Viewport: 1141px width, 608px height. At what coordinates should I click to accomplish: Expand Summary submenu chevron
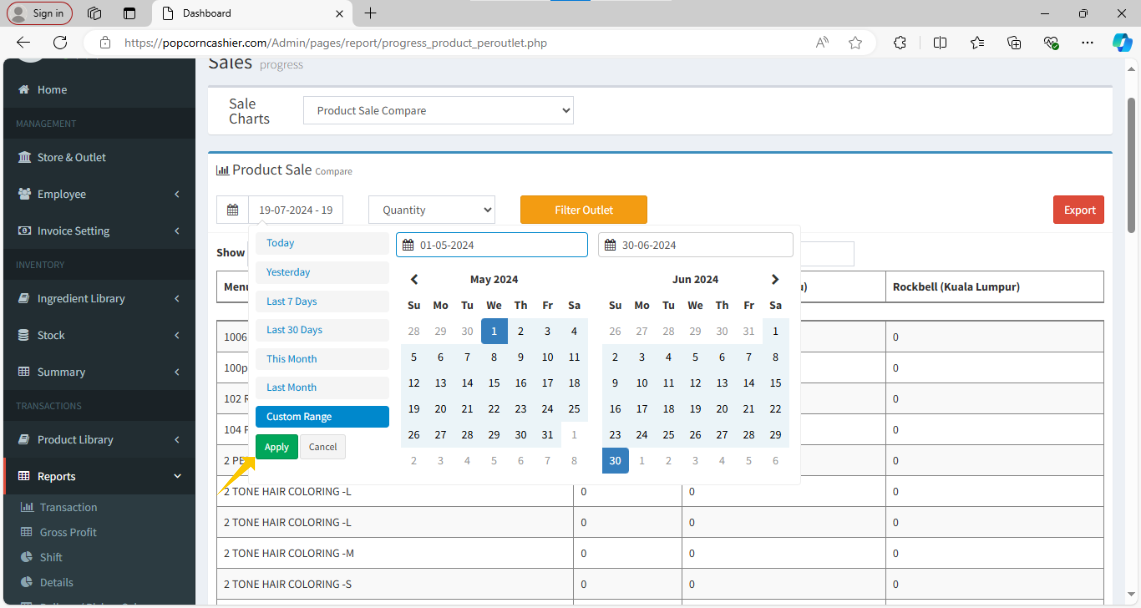click(177, 372)
